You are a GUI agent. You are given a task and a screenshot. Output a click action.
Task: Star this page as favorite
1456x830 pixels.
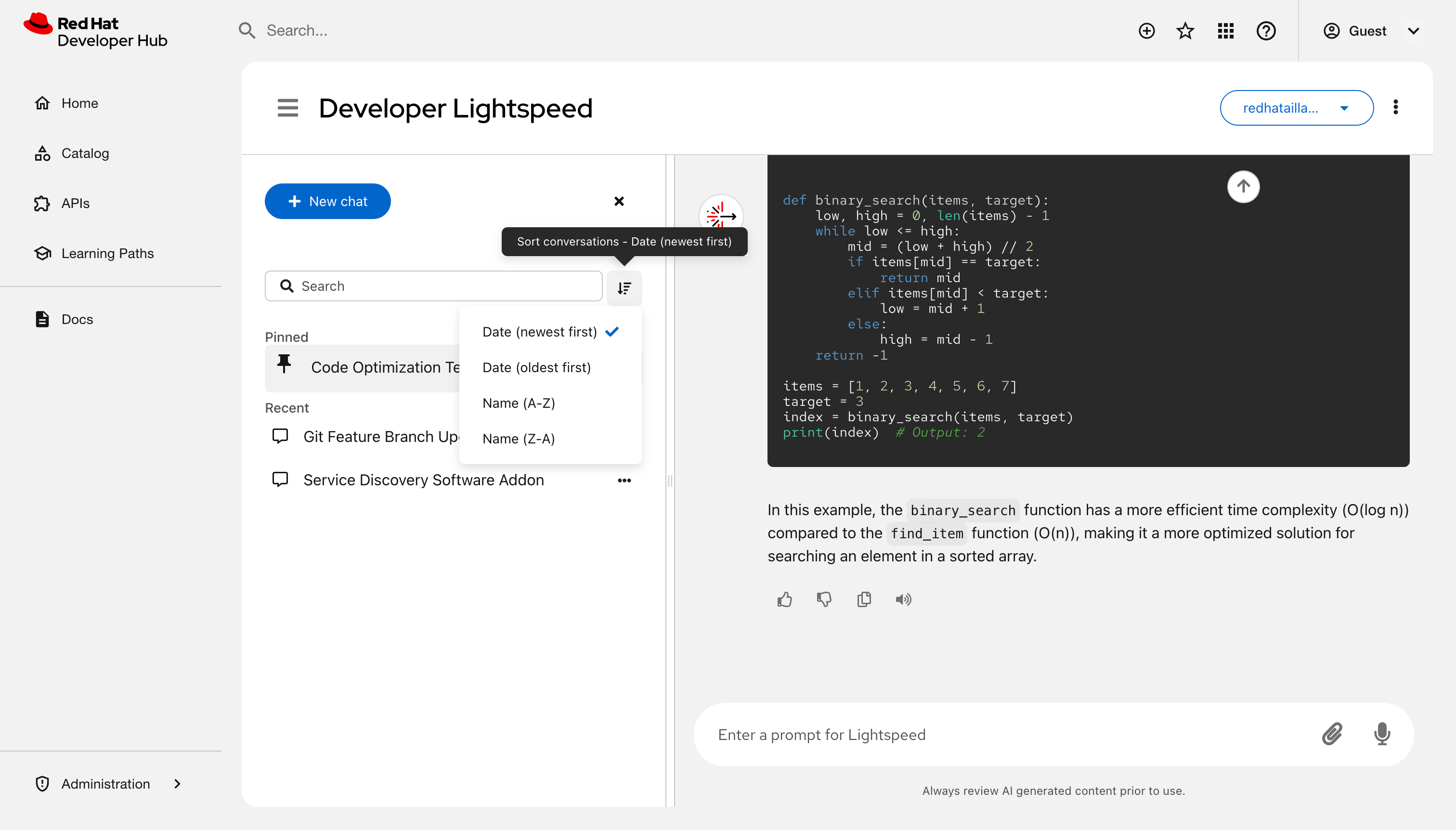tap(1185, 31)
